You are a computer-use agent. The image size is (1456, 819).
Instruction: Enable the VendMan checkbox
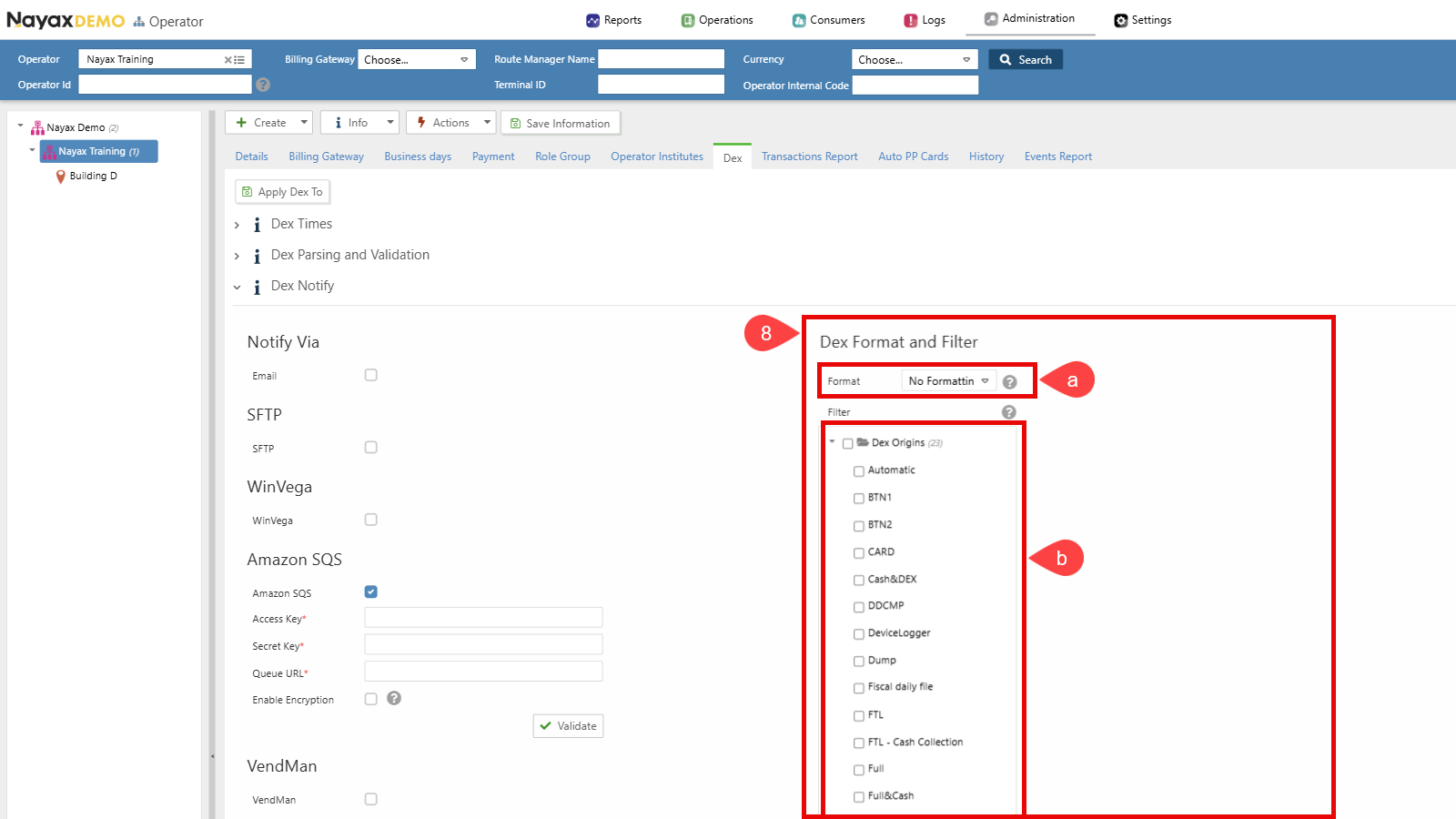[370, 799]
